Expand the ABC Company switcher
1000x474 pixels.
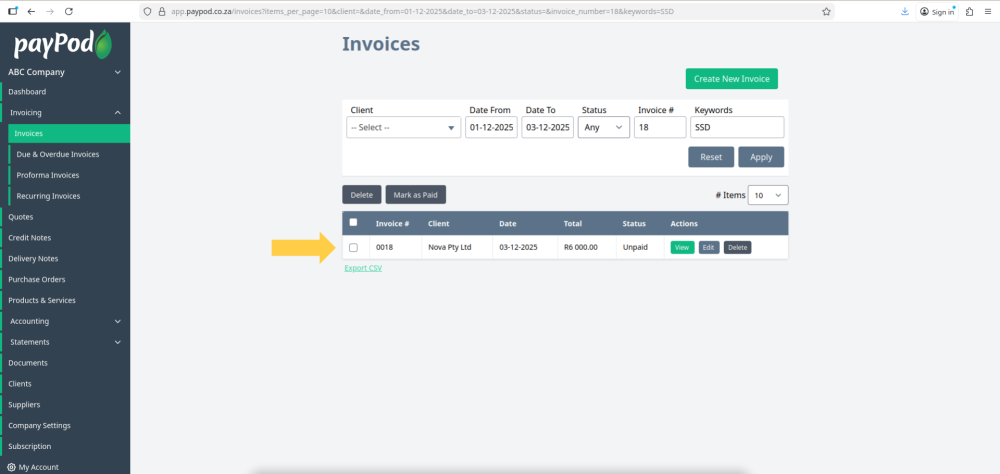tap(117, 72)
